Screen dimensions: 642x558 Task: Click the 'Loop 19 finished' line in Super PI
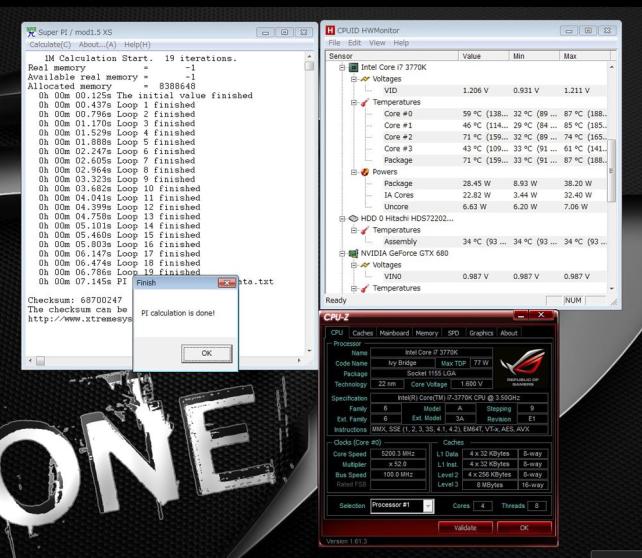pos(120,272)
